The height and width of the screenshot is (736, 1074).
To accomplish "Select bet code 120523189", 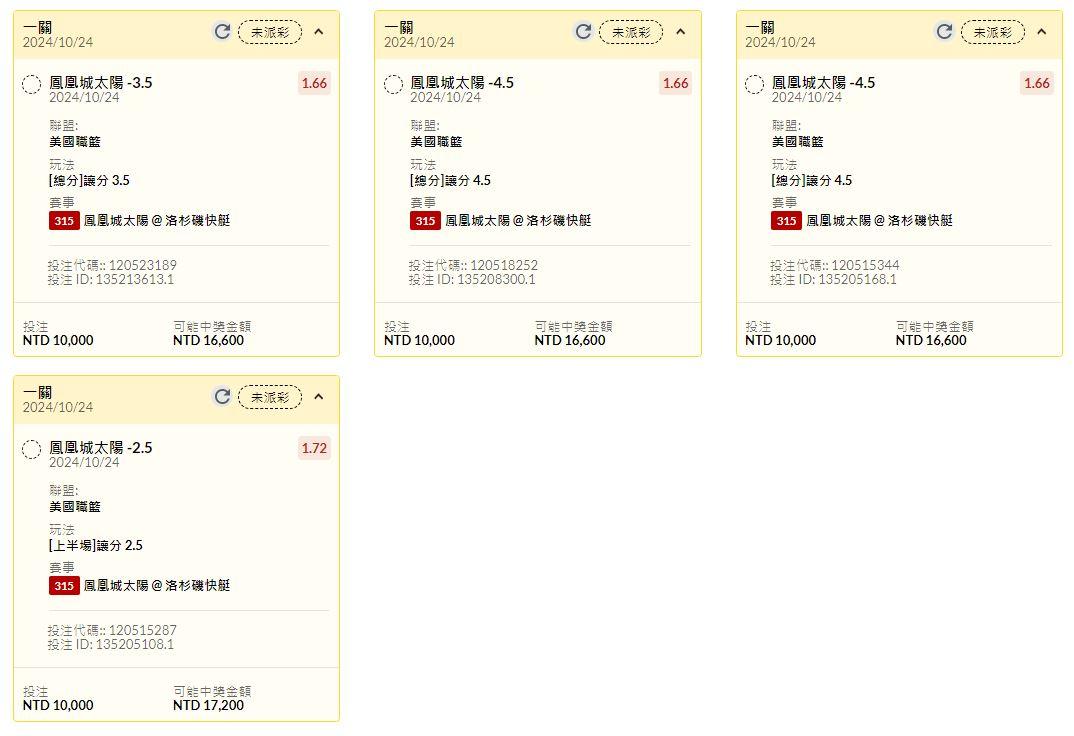I will (x=142, y=265).
